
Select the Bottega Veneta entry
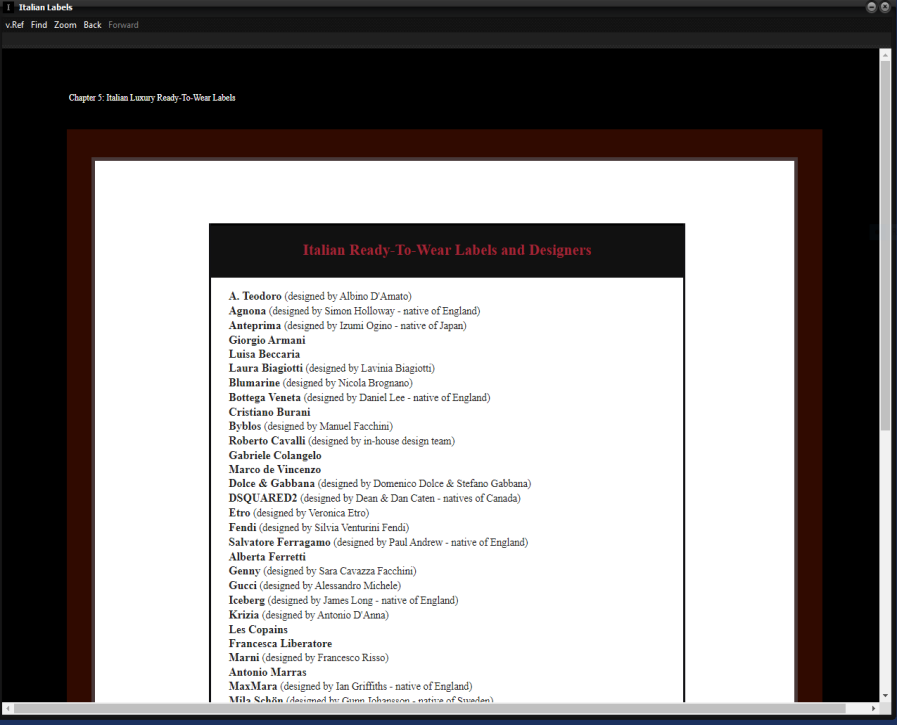point(359,398)
